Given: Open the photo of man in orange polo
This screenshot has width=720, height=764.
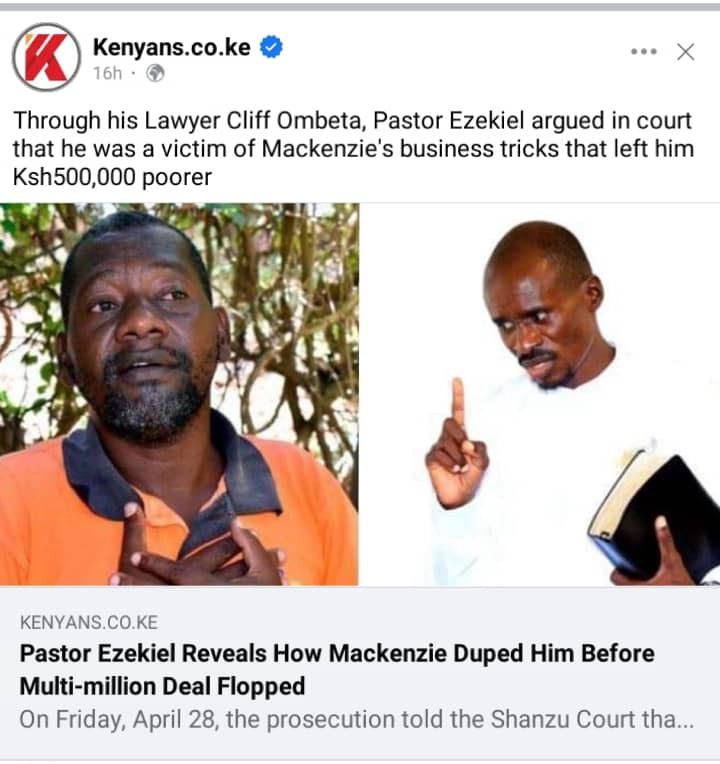Looking at the screenshot, I should pos(179,394).
